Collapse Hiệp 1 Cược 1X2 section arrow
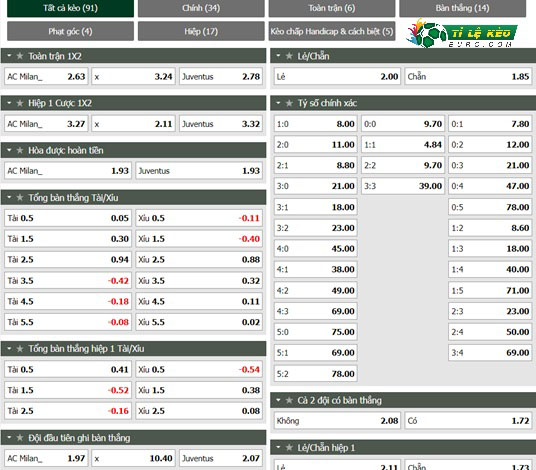The image size is (536, 470). [x=9, y=103]
